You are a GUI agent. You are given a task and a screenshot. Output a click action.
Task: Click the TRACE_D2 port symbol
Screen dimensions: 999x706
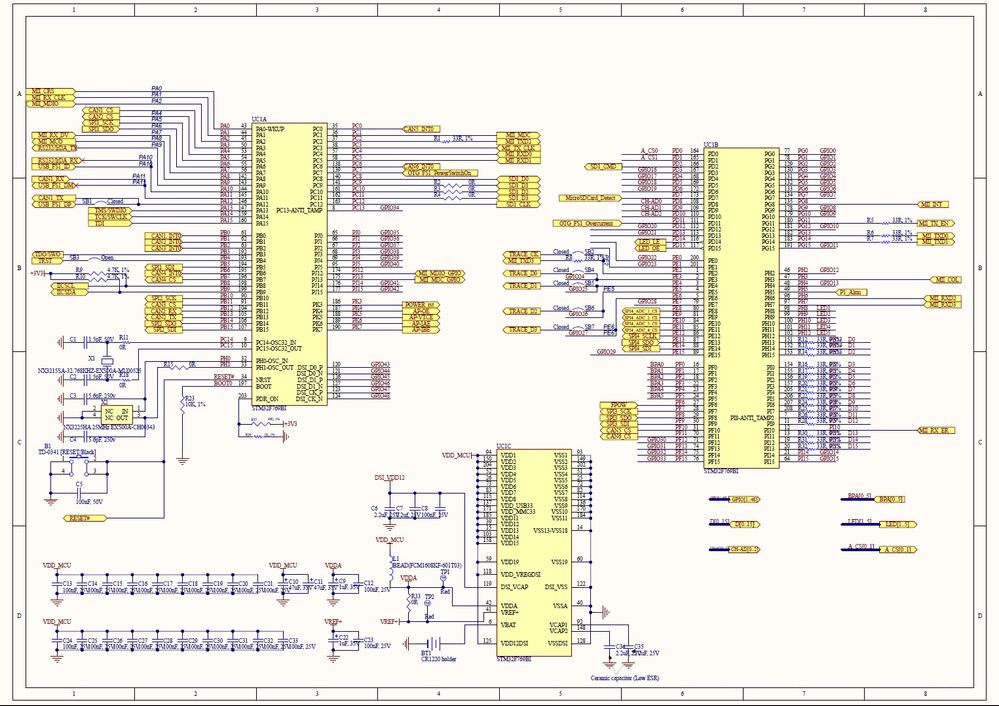[523, 311]
